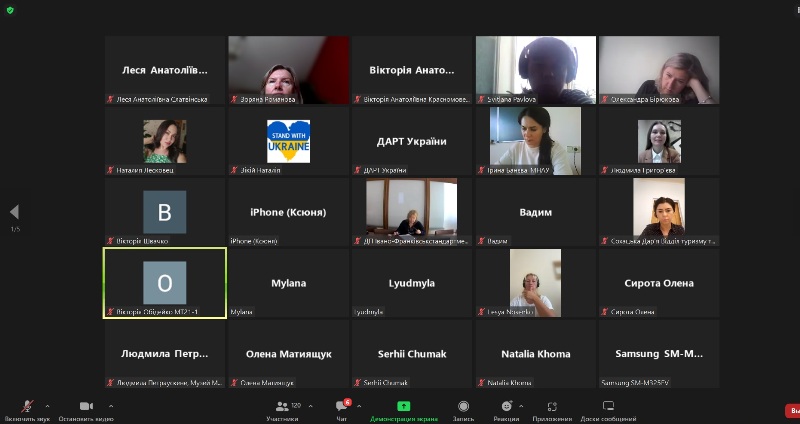Select Вікторія Шевчко tile with B avatar
The image size is (800, 424).
[x=165, y=212]
